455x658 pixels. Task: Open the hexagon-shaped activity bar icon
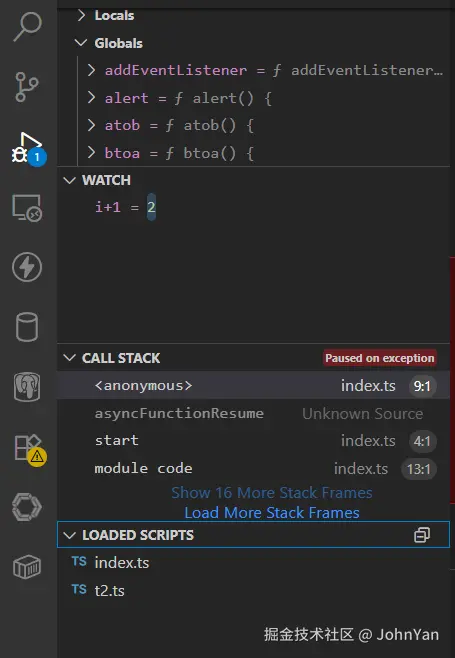tap(27, 507)
